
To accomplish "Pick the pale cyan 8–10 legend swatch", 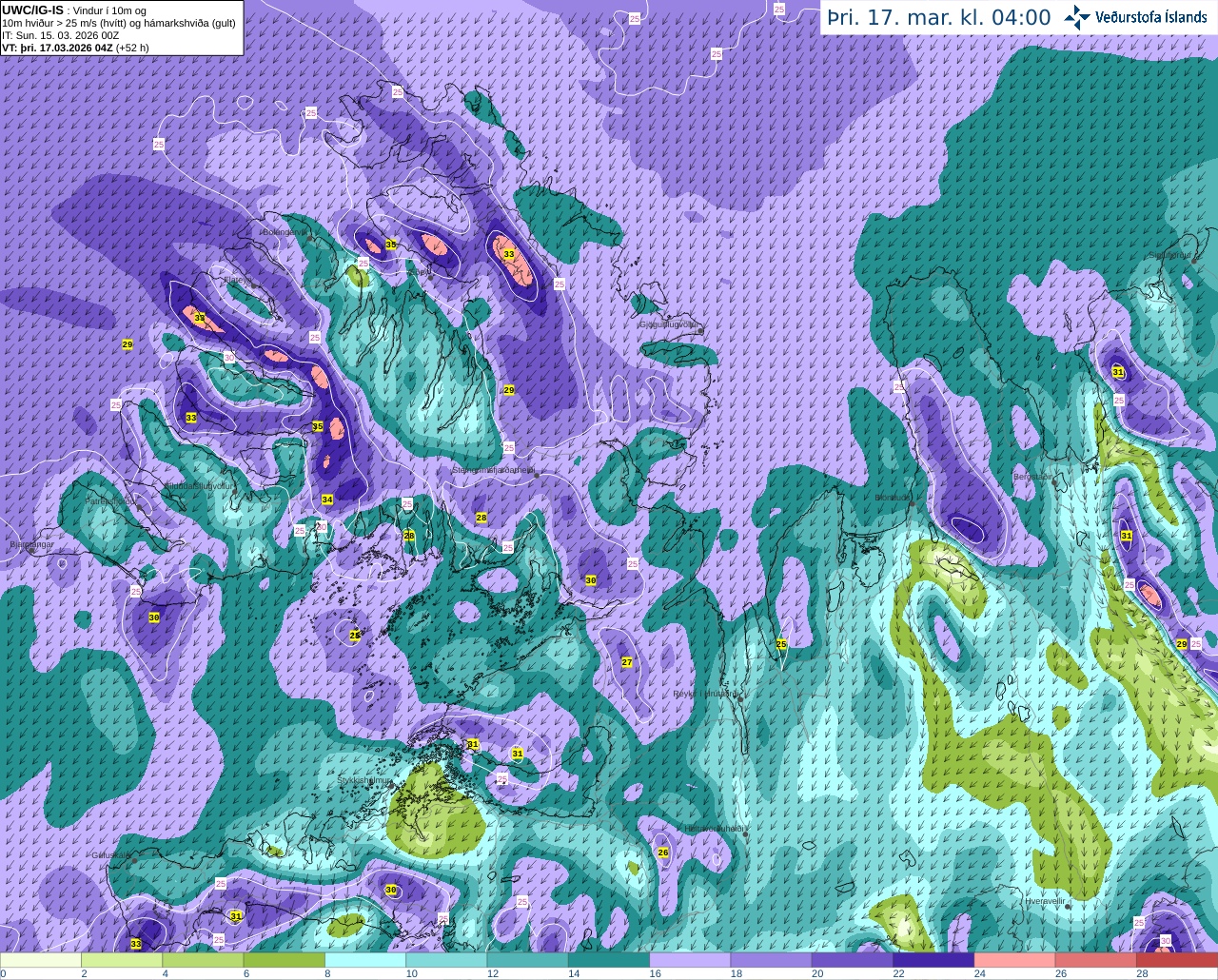I will [365, 960].
